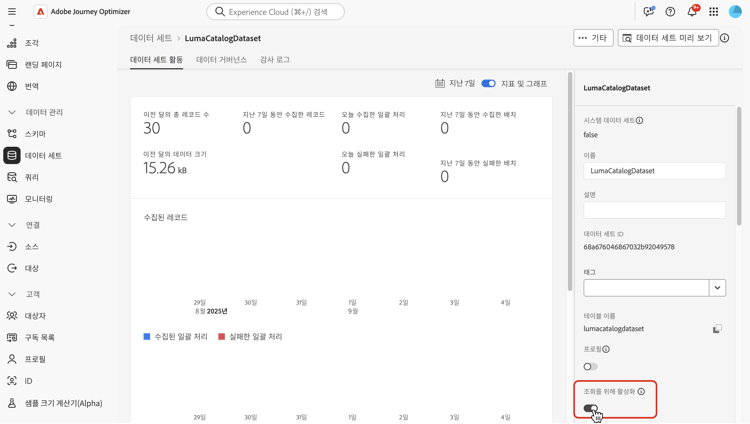Viewport: 750px width, 424px height.
Task: Click the main content vertical scrollbar
Action: pyautogui.click(x=570, y=181)
